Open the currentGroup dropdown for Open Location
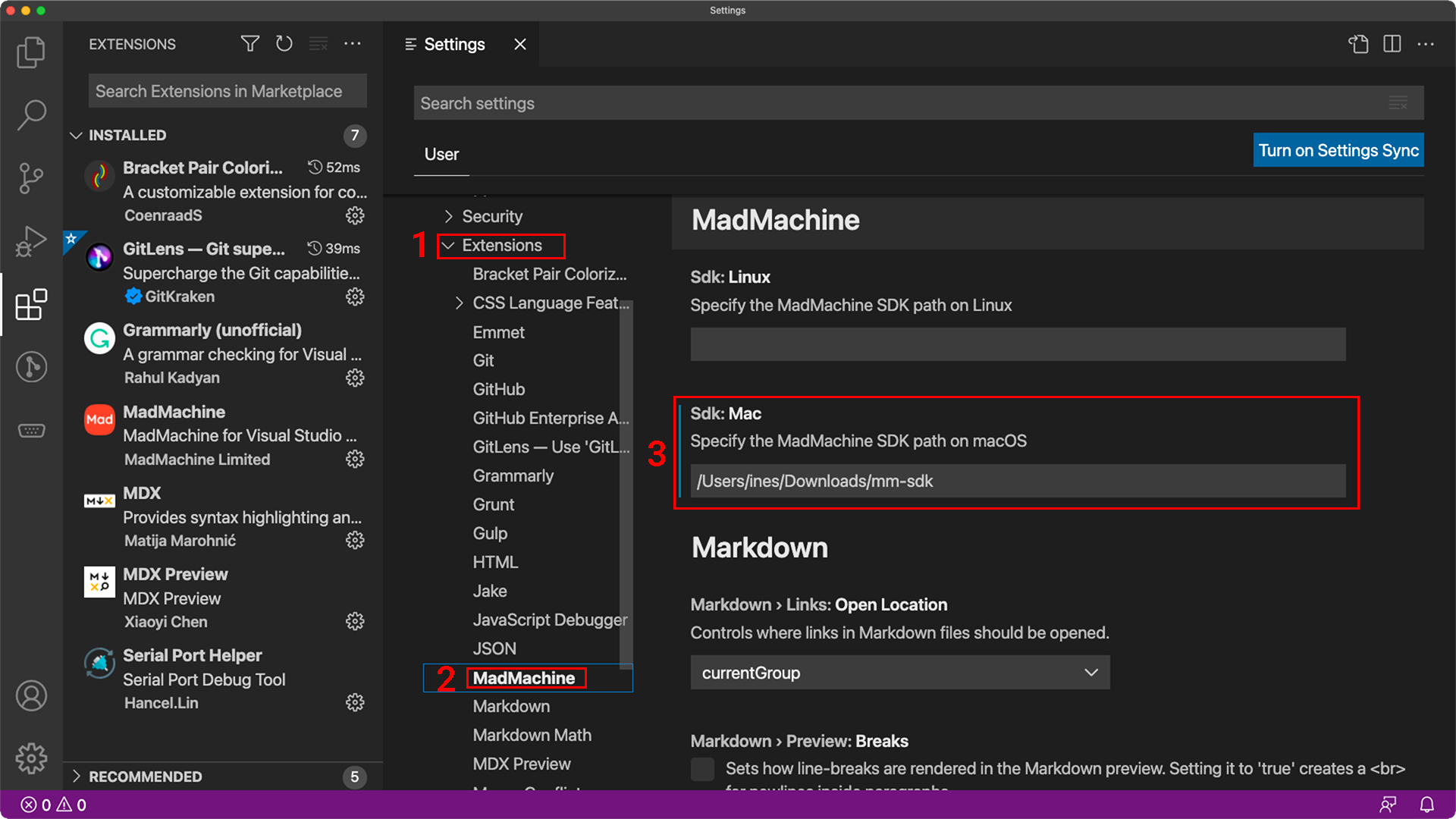This screenshot has height=819, width=1456. 899,673
